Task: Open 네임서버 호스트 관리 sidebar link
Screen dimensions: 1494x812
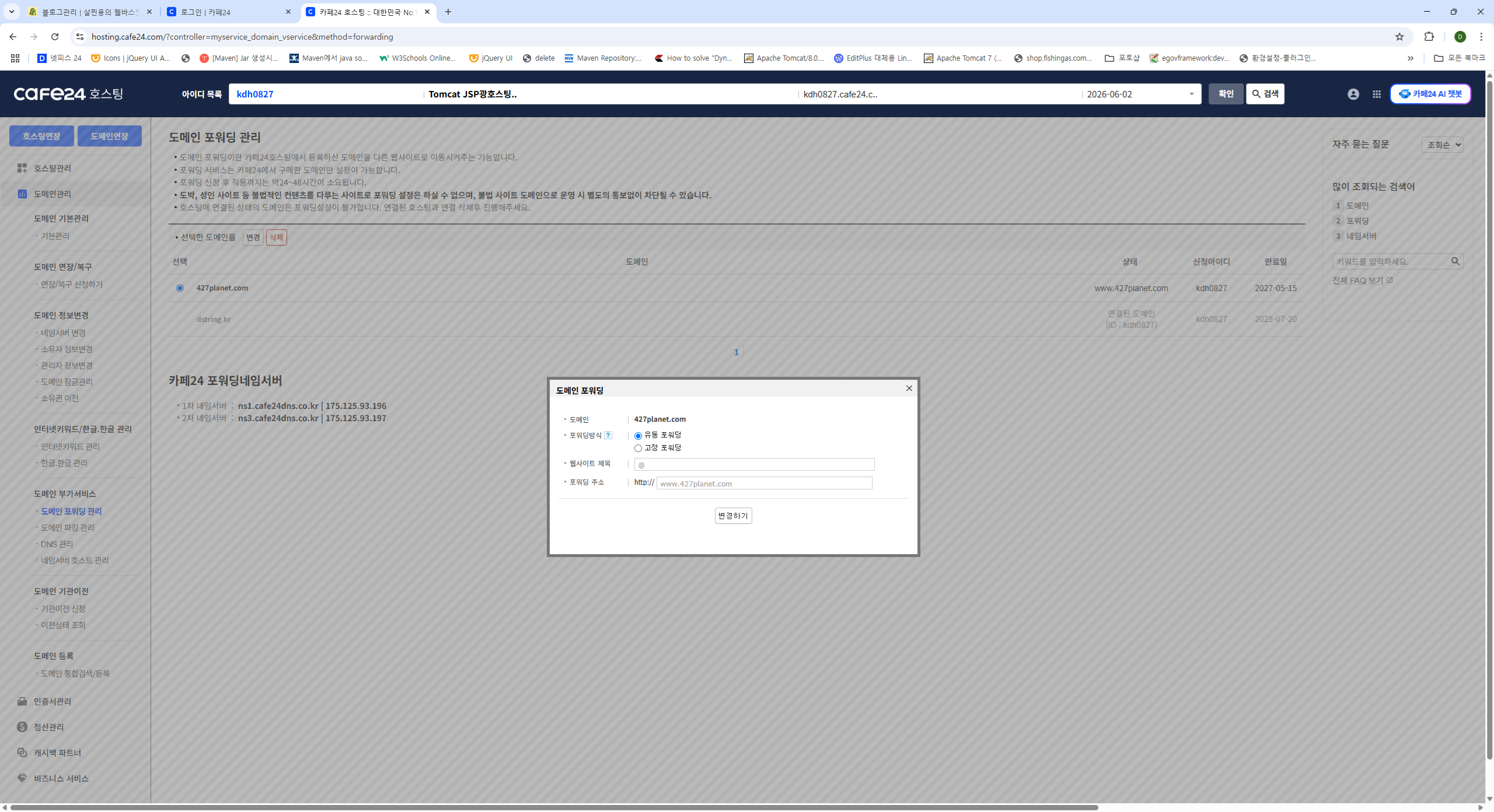Action: (75, 561)
